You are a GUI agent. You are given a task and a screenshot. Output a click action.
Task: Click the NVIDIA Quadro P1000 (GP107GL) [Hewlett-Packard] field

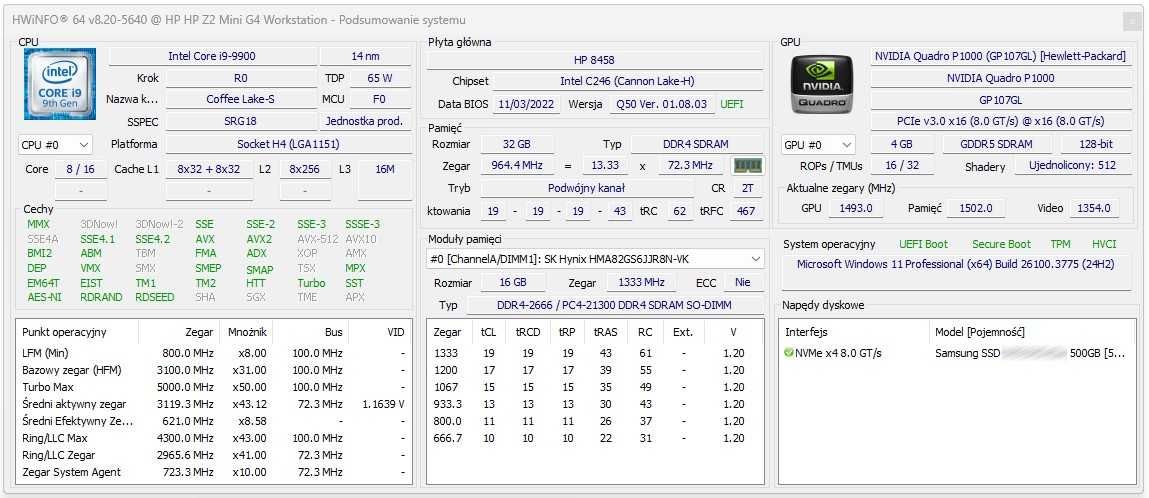[x=1000, y=56]
